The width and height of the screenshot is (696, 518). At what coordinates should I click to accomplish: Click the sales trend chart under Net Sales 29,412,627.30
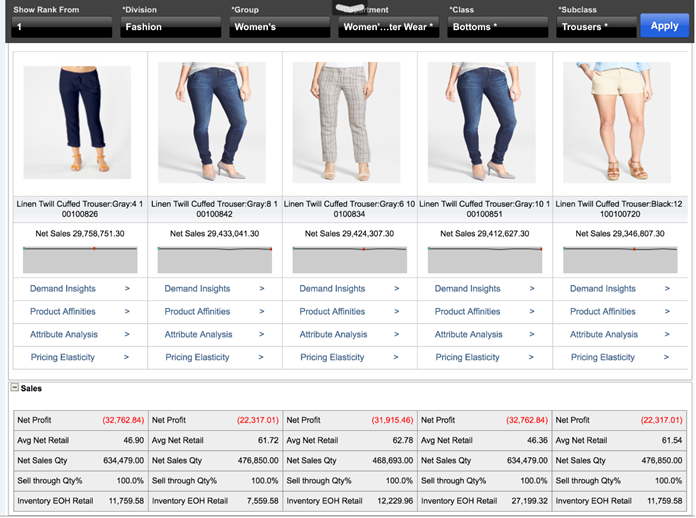485,260
